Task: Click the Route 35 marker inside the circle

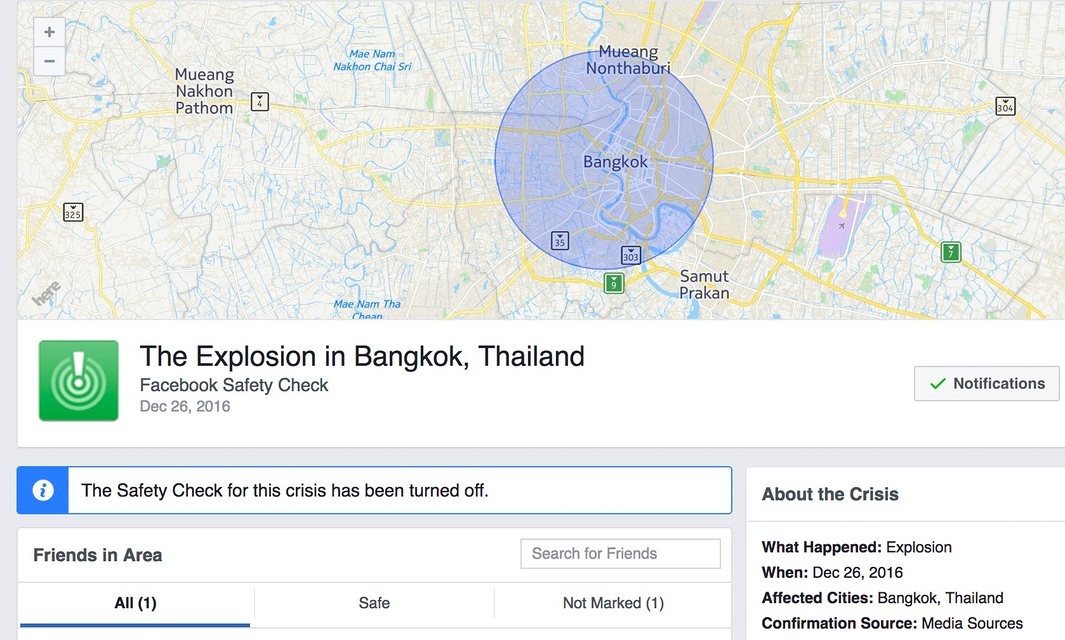Action: tap(560, 241)
